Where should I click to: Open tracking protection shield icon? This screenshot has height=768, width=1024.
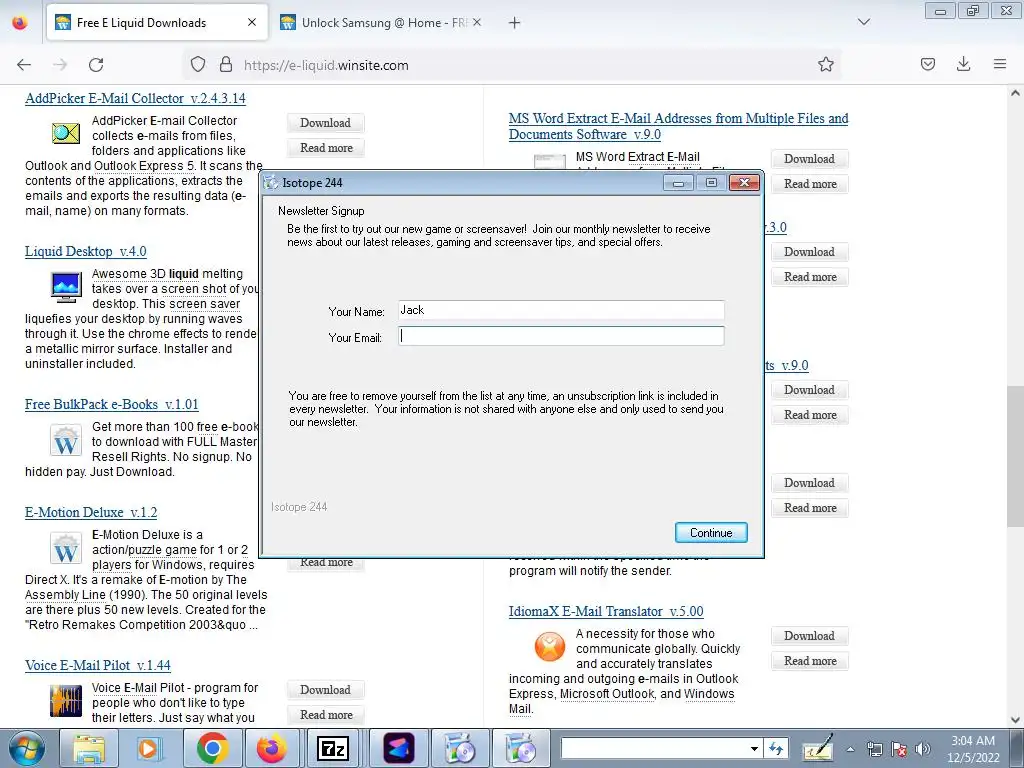click(198, 65)
